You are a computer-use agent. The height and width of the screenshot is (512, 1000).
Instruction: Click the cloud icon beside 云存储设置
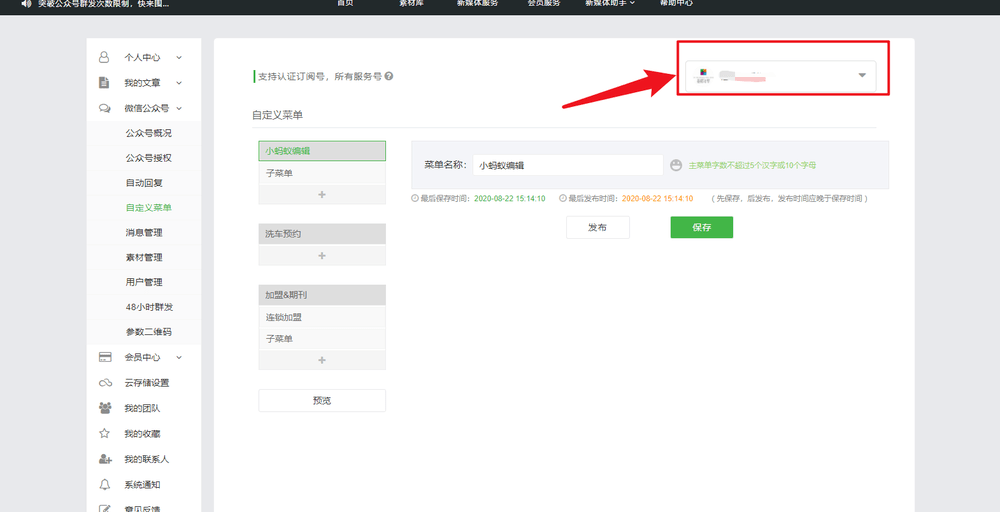tap(105, 383)
